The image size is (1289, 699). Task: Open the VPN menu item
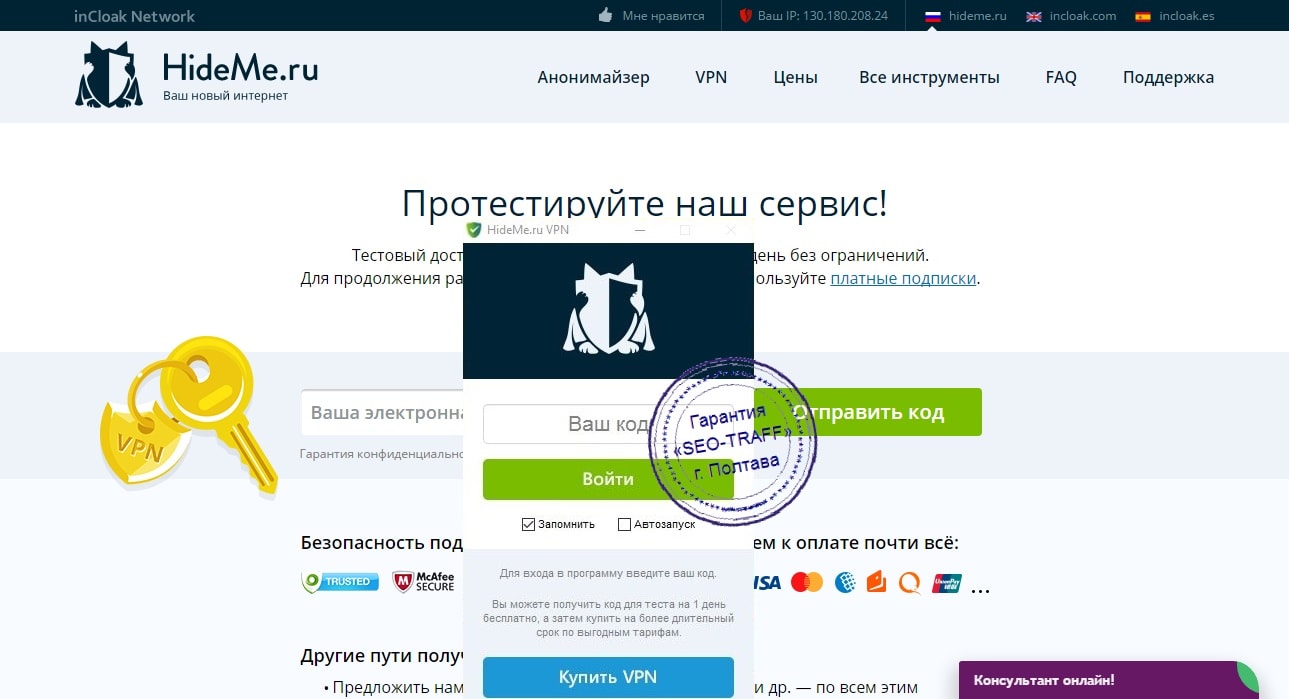click(x=711, y=77)
